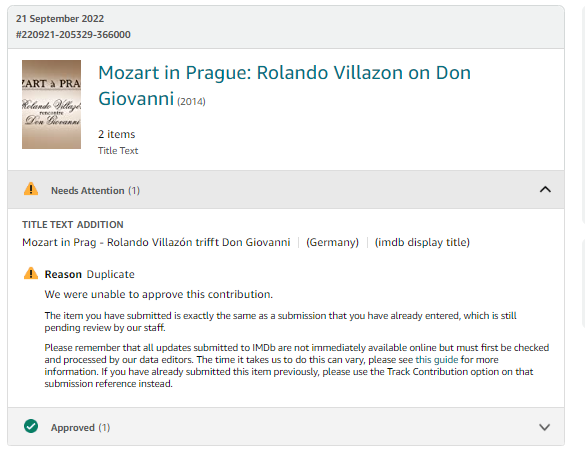Open the Mozart in Prague poster thumbnail
The width and height of the screenshot is (585, 465).
(51, 104)
